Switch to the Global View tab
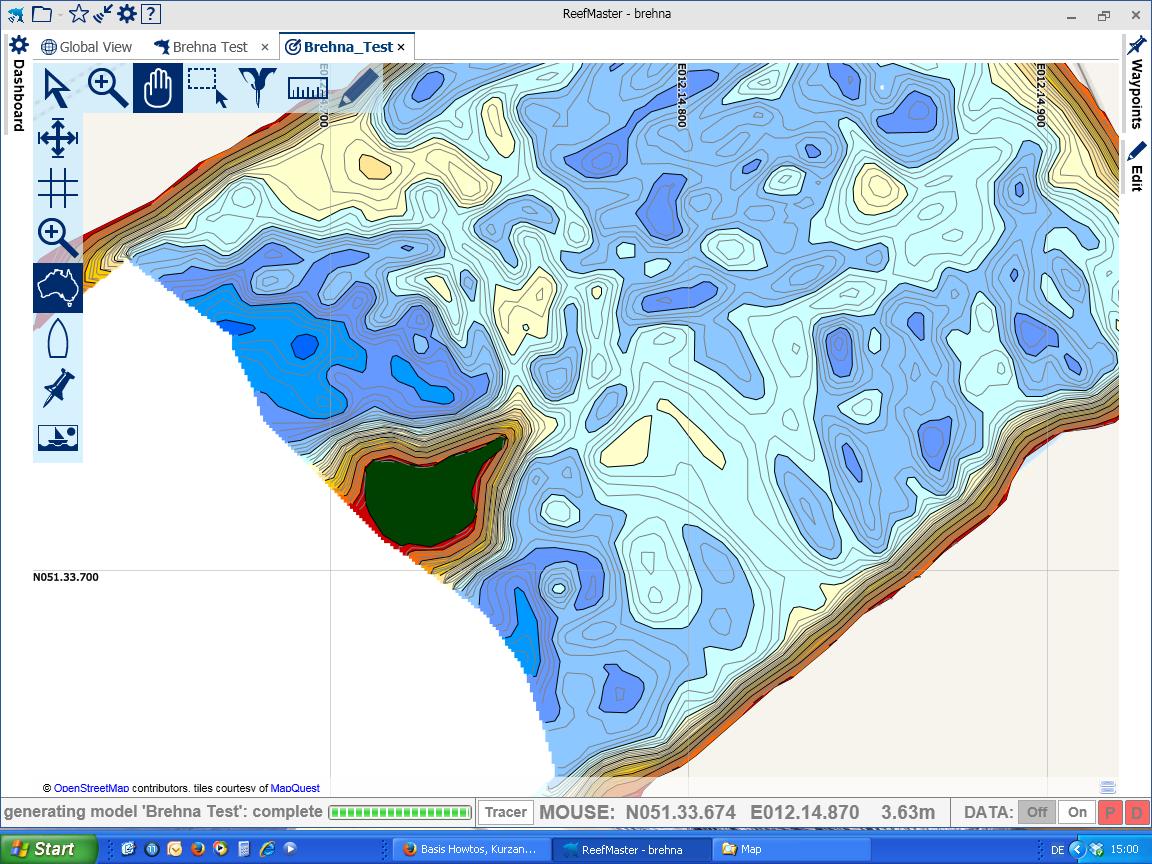This screenshot has height=864, width=1152. tap(87, 47)
